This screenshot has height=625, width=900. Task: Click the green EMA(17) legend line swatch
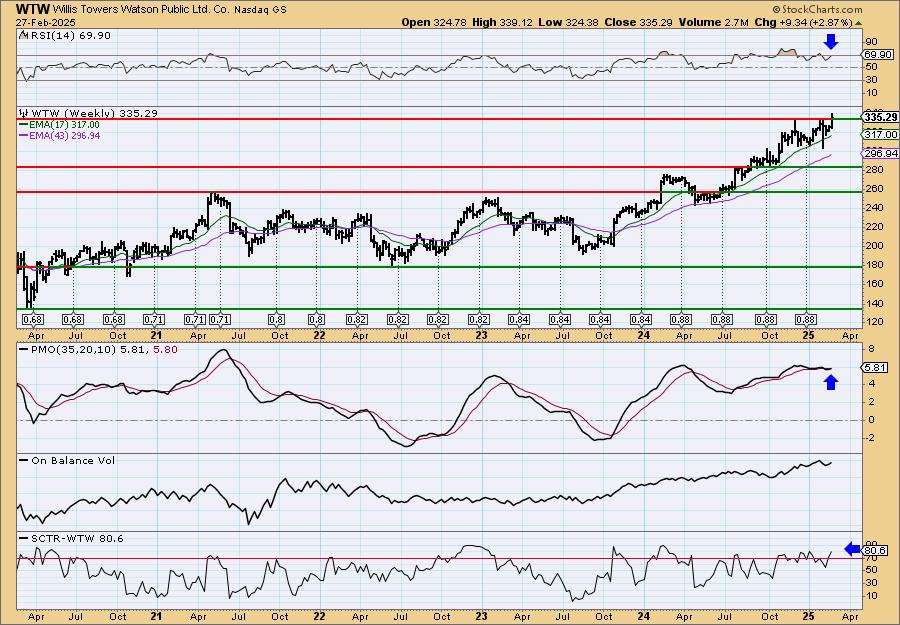pyautogui.click(x=24, y=125)
